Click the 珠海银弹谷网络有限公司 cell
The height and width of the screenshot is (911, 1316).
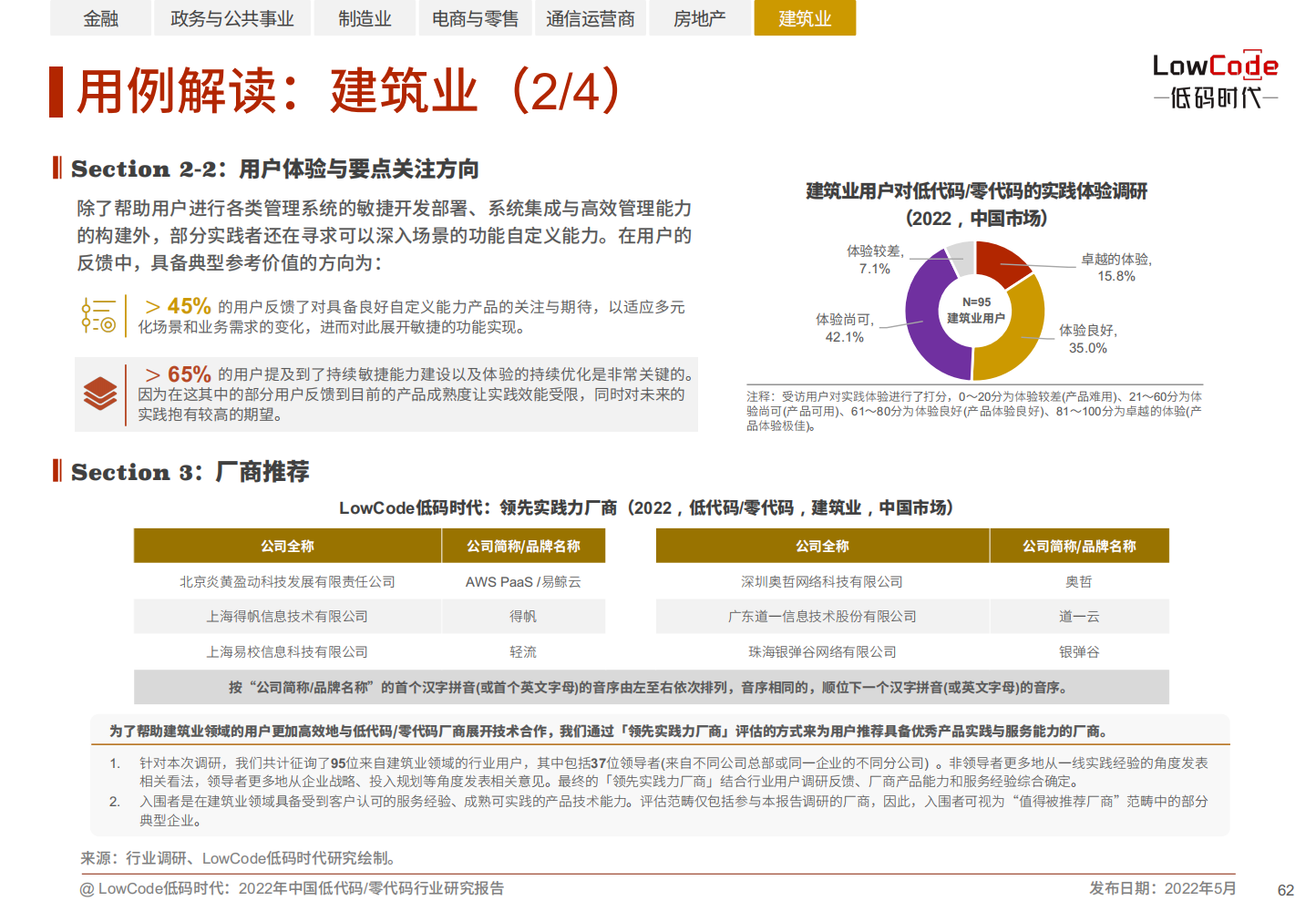822,651
